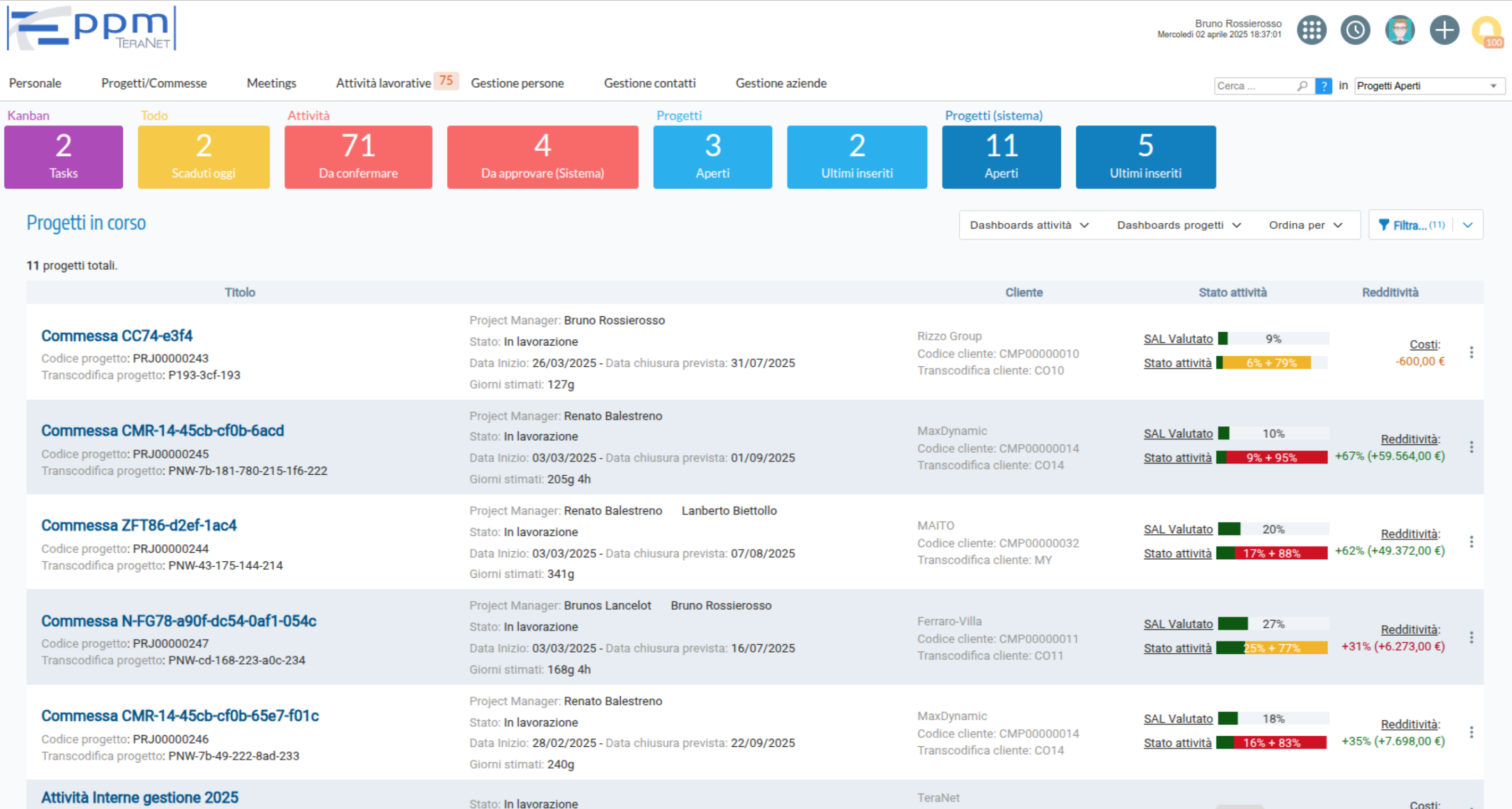Image resolution: width=1512 pixels, height=809 pixels.
Task: Click SAL Valutato link for Commessa ZFT86-d2ef-1ac4
Action: [1178, 529]
